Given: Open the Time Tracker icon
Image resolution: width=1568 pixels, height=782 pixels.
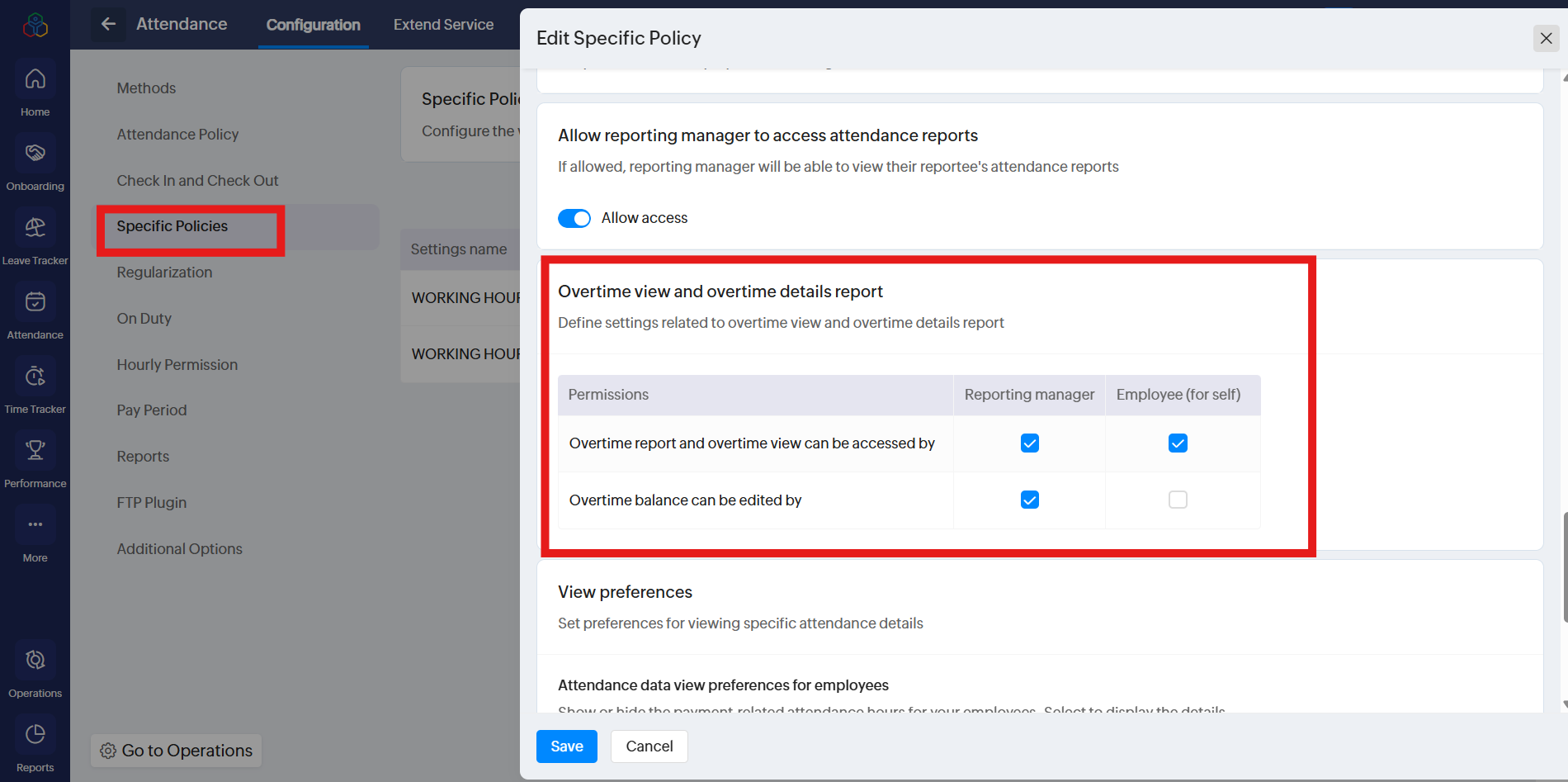Looking at the screenshot, I should coord(35,377).
